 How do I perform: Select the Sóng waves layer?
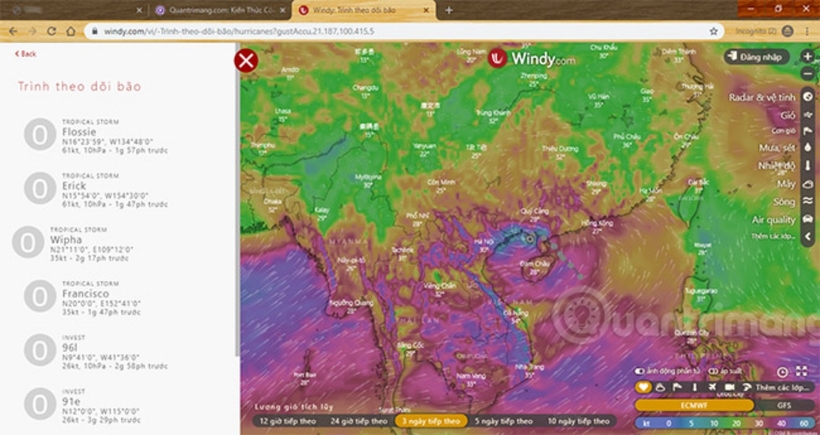(807, 201)
